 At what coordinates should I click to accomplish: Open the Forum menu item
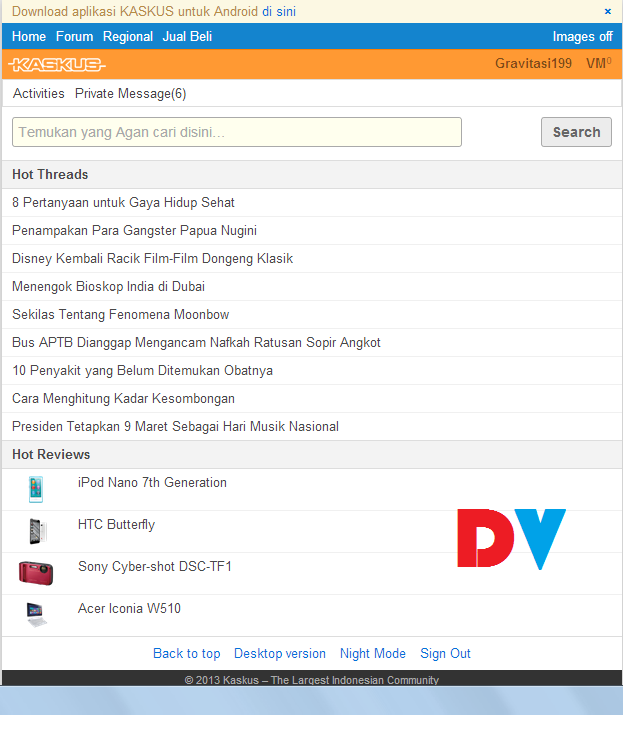[x=74, y=36]
